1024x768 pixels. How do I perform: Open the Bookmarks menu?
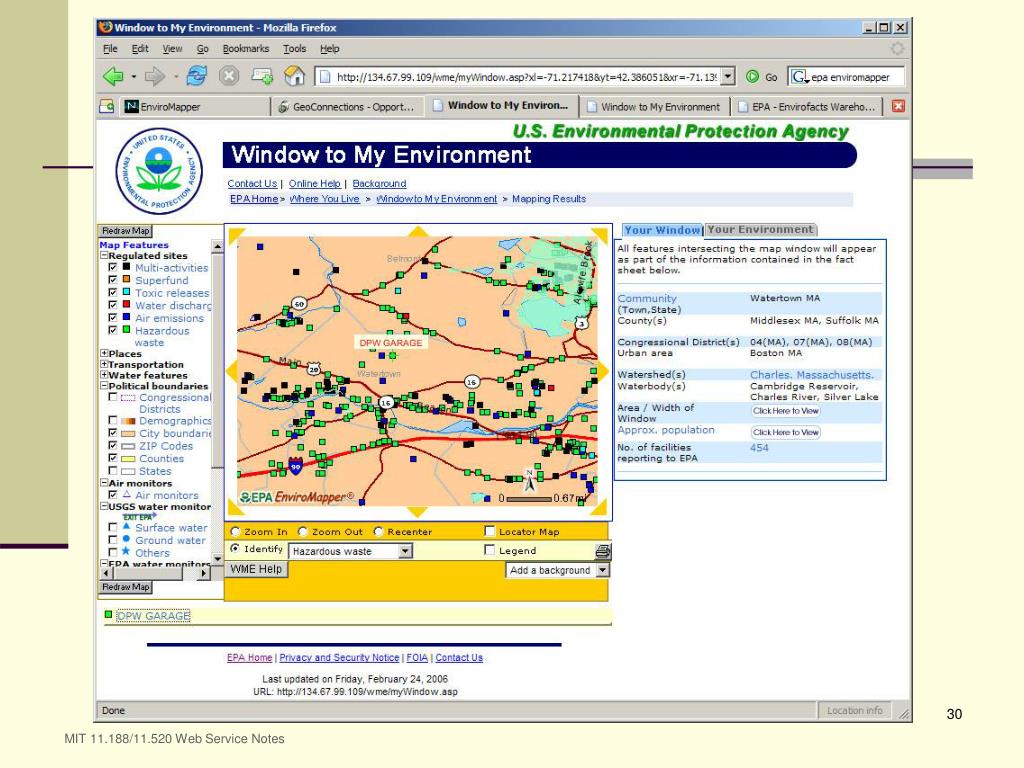(x=246, y=48)
